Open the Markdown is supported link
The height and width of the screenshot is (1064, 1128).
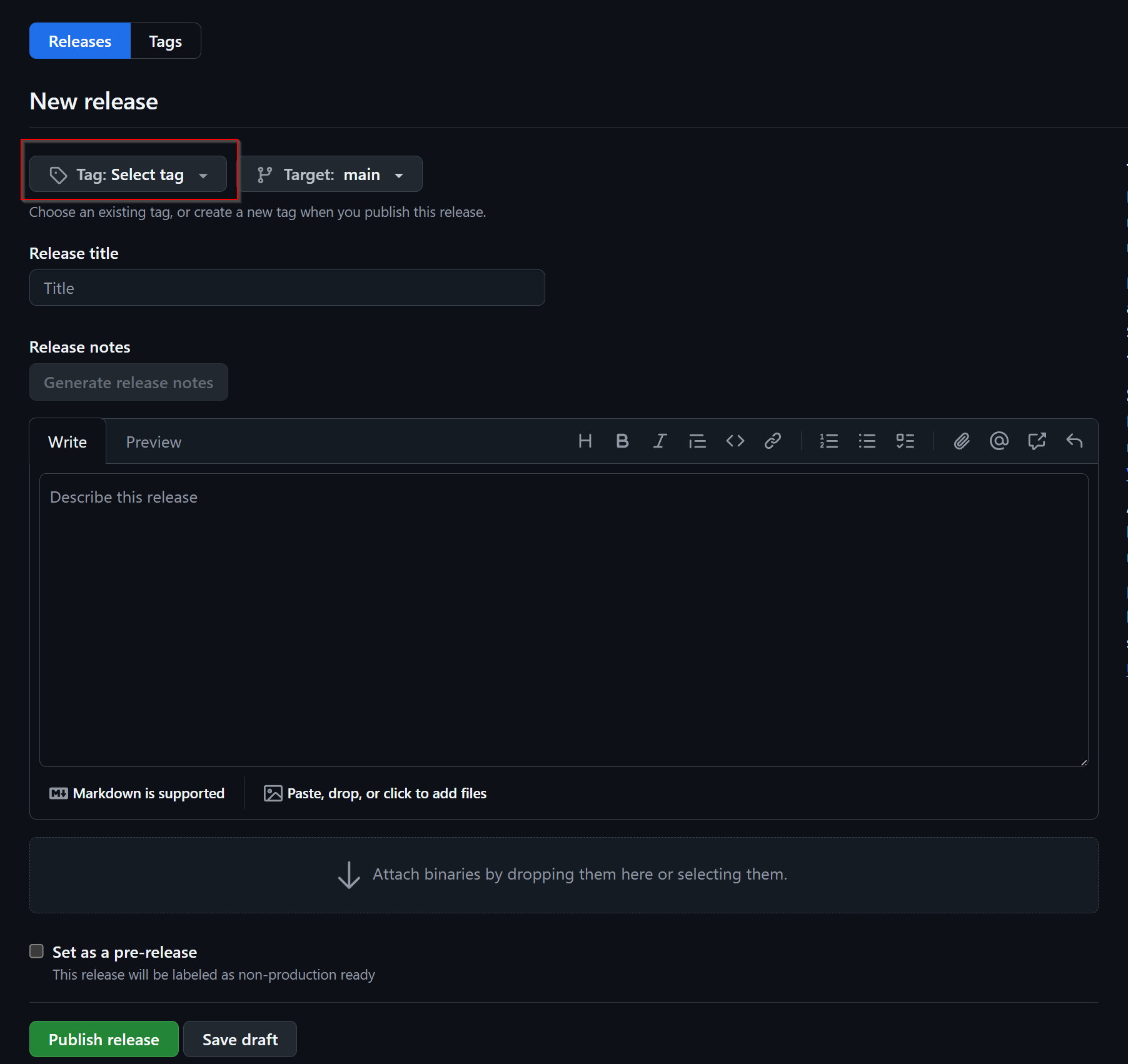point(137,793)
